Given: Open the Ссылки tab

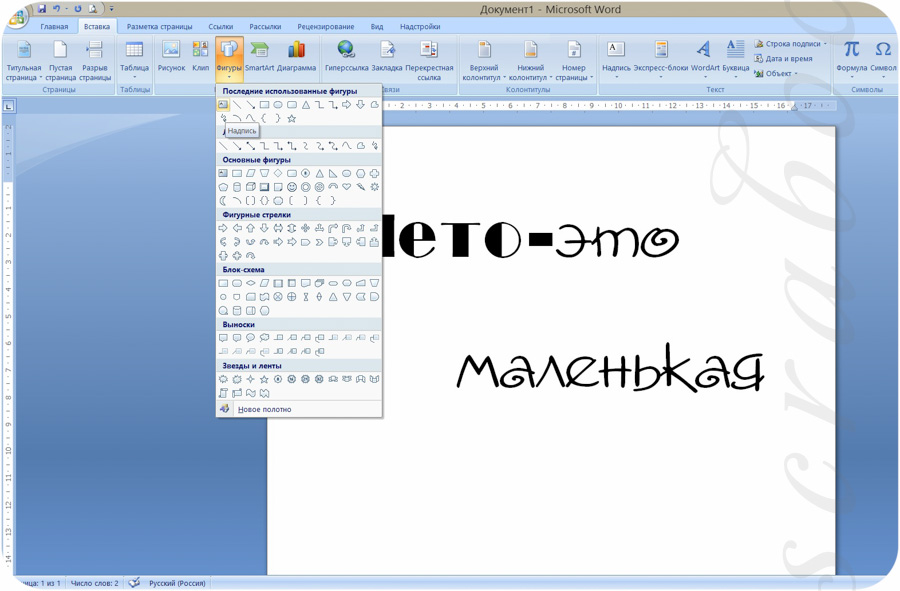Looking at the screenshot, I should coord(220,26).
